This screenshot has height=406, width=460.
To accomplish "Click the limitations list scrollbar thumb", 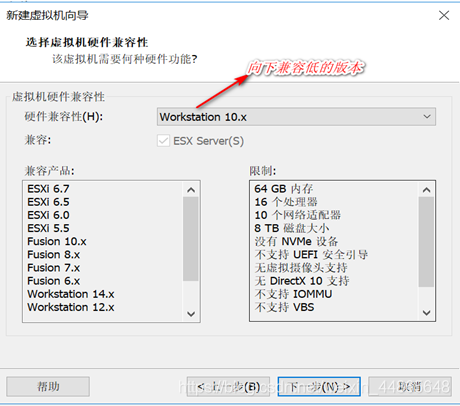I will coord(426,242).
